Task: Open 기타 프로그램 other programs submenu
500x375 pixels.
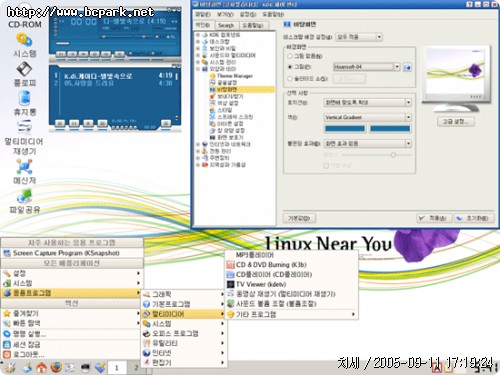Action: click(292, 314)
